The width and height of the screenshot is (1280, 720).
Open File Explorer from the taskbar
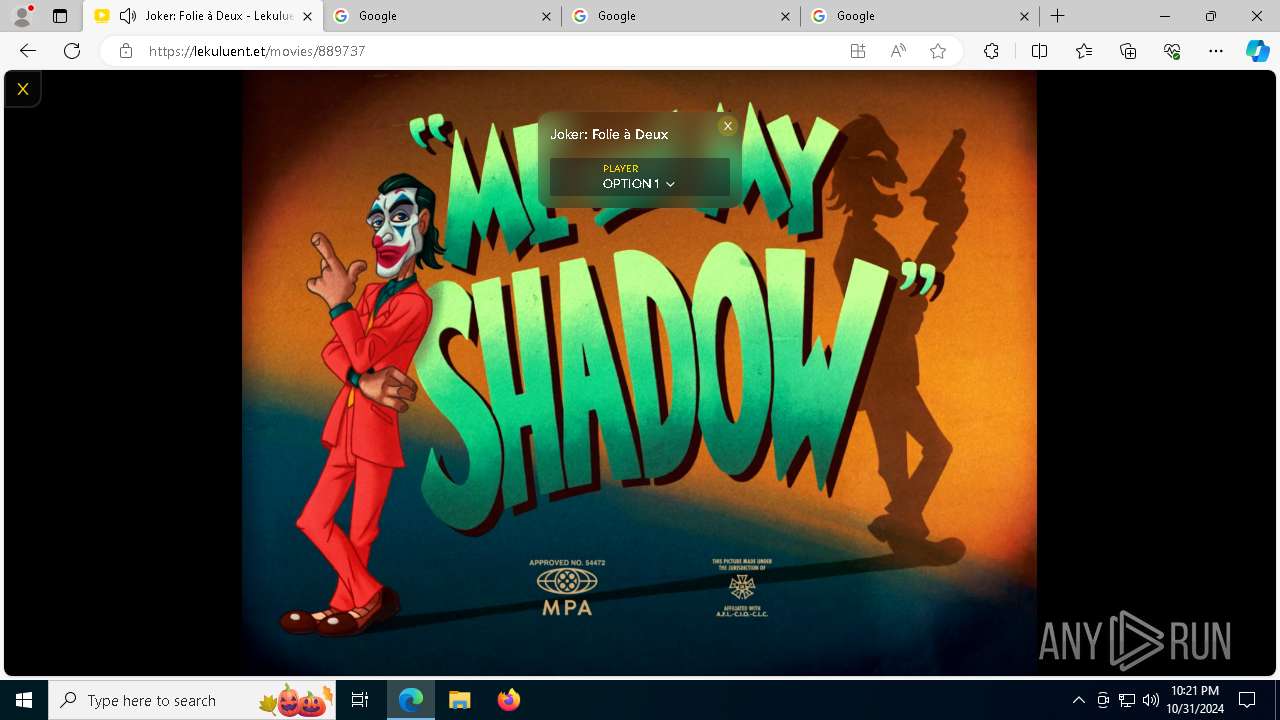pyautogui.click(x=460, y=700)
